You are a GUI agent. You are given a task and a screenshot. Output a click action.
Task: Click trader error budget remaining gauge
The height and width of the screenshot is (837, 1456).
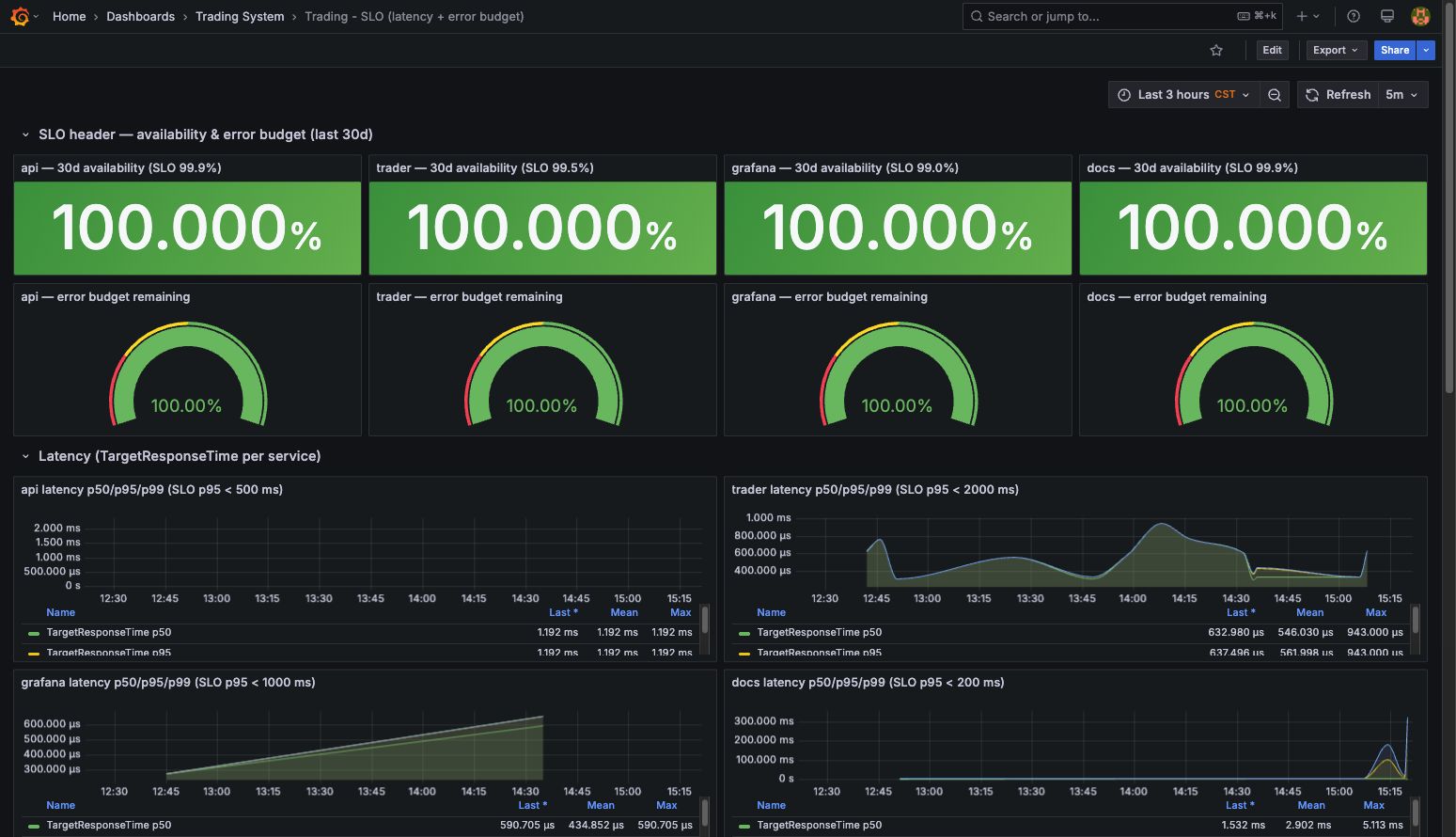542,374
